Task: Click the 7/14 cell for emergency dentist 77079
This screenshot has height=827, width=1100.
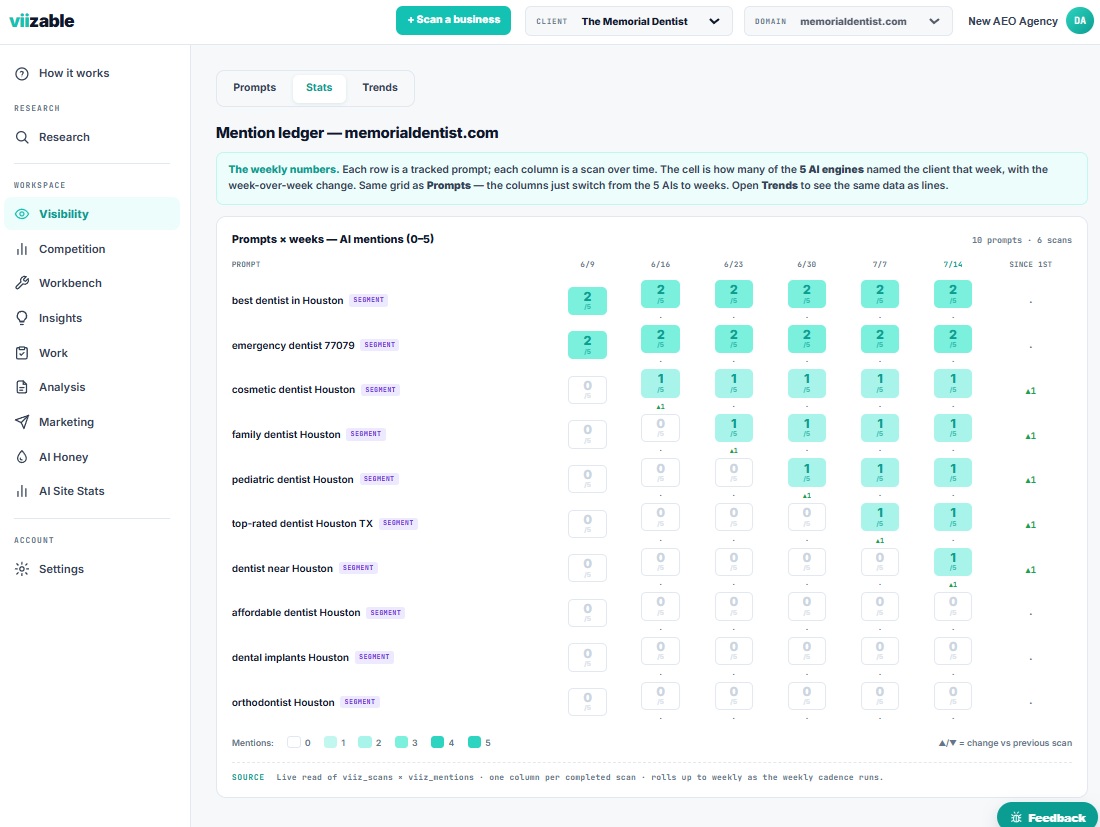Action: (953, 339)
